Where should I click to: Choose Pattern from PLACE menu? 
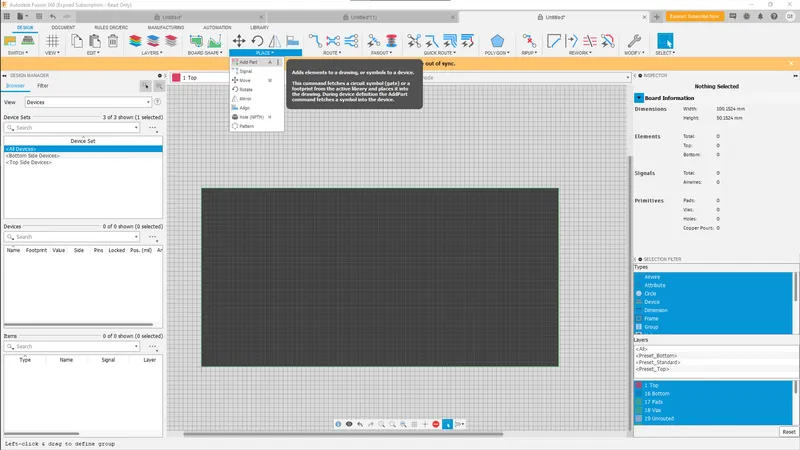256,127
